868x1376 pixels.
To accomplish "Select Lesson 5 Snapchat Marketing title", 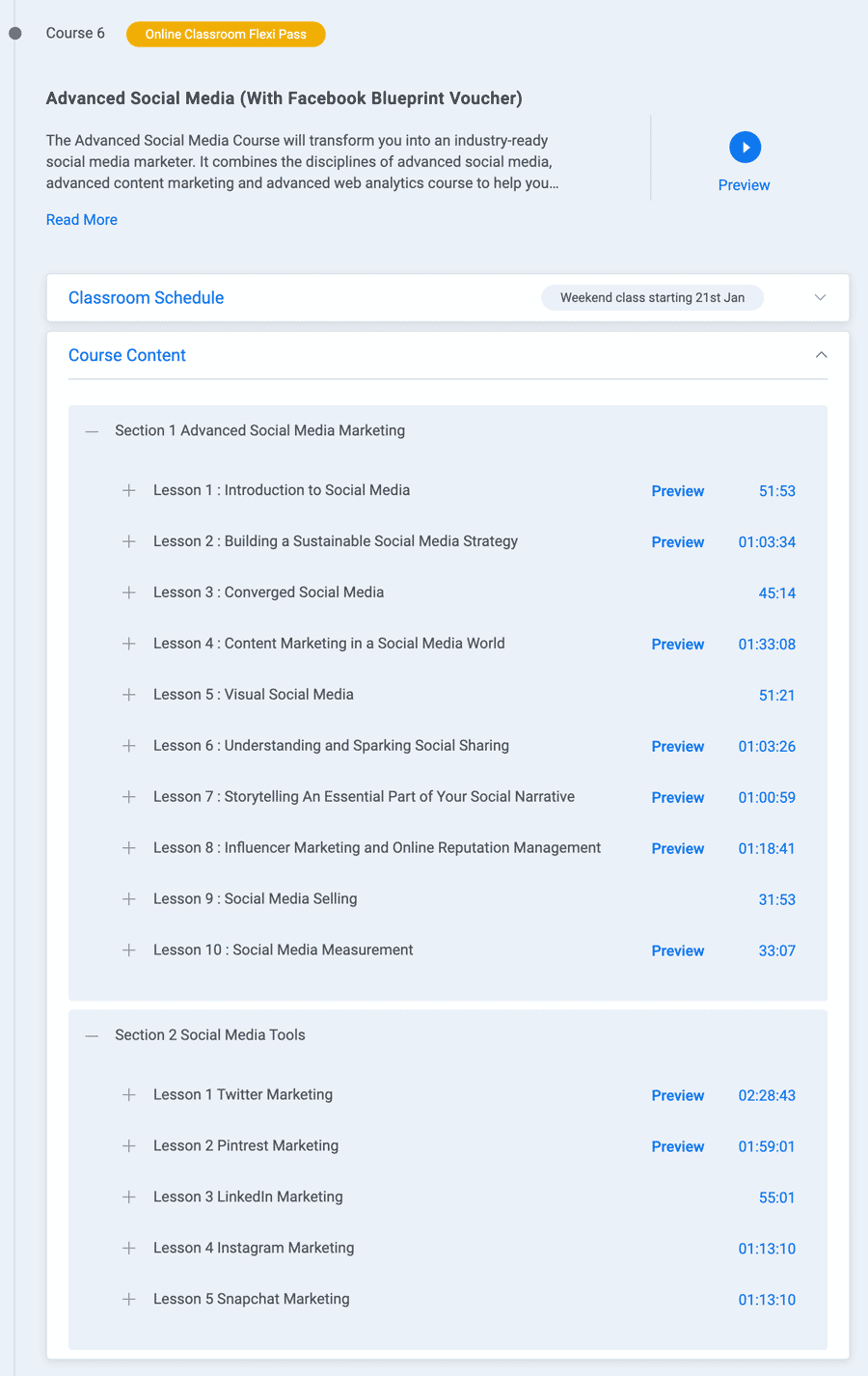I will (x=252, y=1299).
